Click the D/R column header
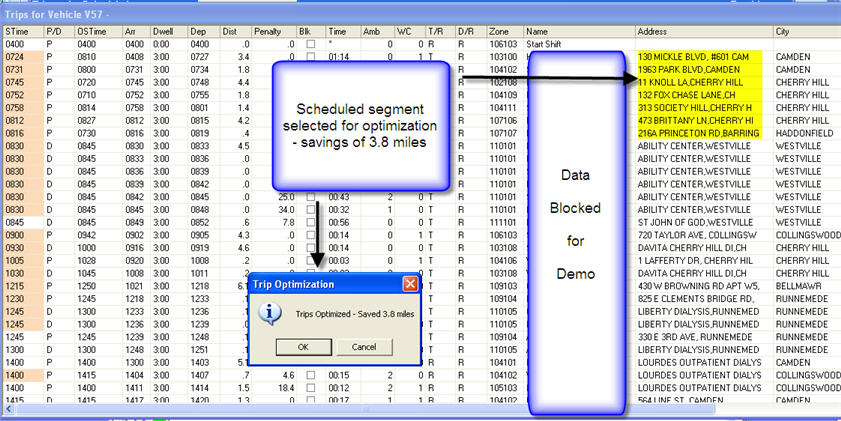The width and height of the screenshot is (841, 421). coord(471,32)
